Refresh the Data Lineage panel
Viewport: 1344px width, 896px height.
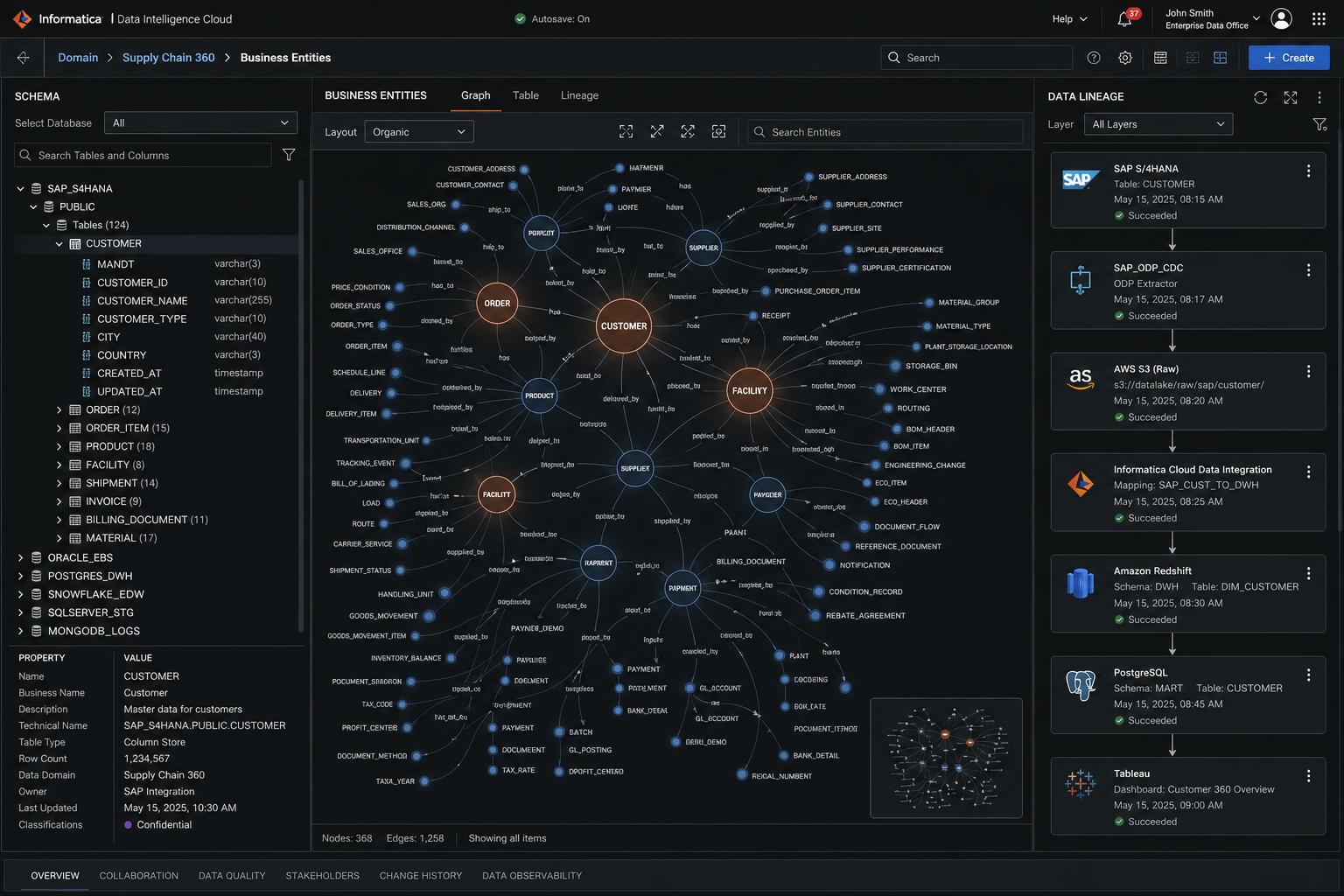coord(1260,97)
